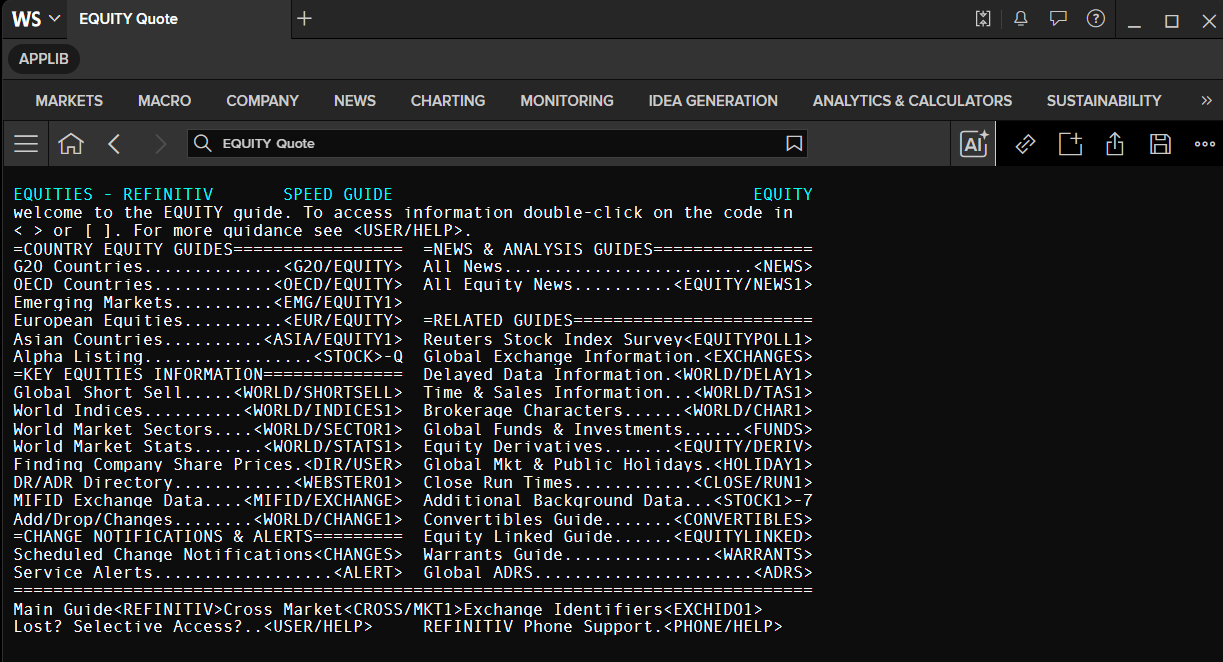Open the help question mark icon
The image size is (1223, 662).
click(x=1096, y=19)
